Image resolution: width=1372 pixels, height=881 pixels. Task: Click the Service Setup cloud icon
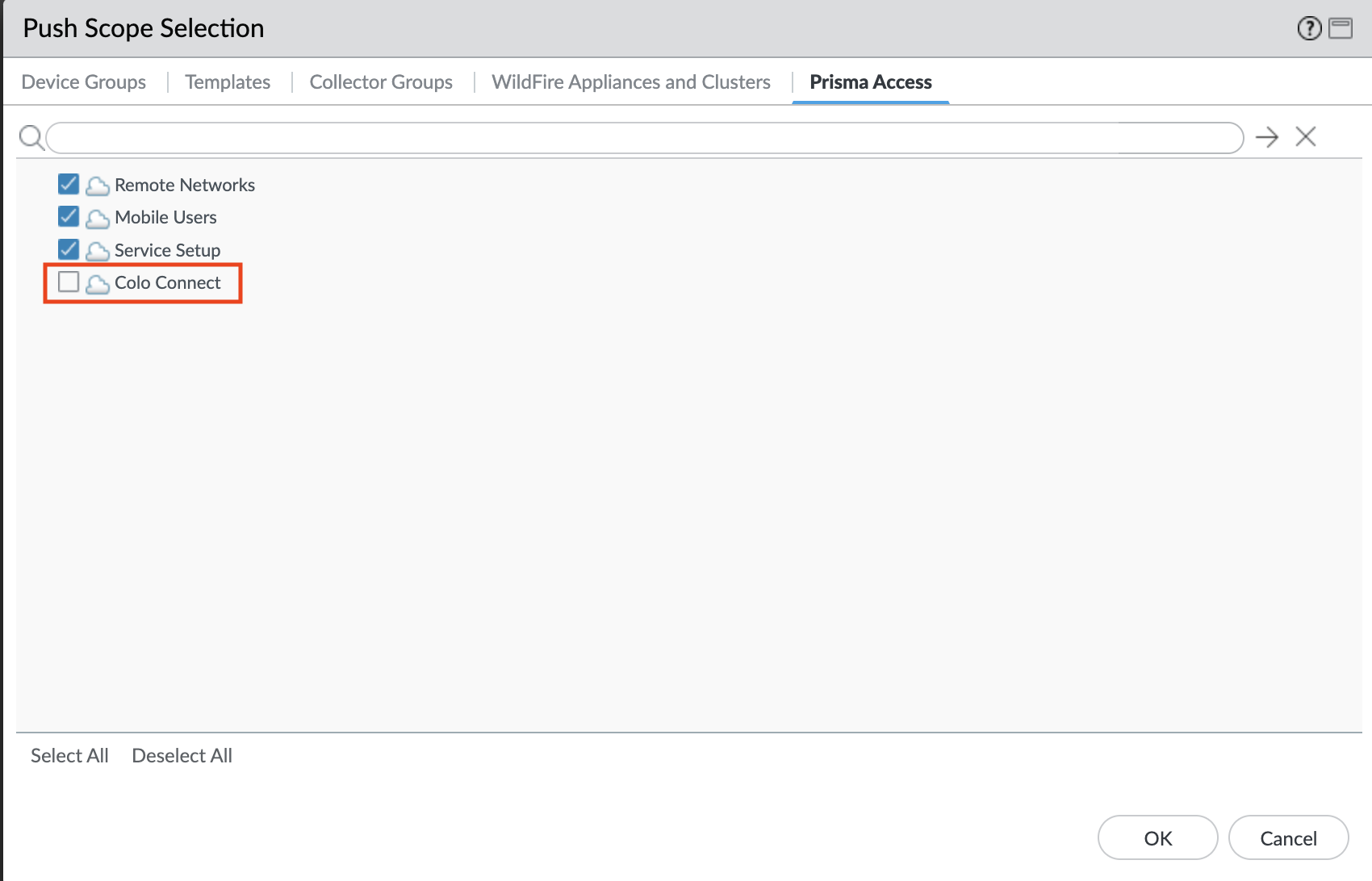pyautogui.click(x=98, y=252)
